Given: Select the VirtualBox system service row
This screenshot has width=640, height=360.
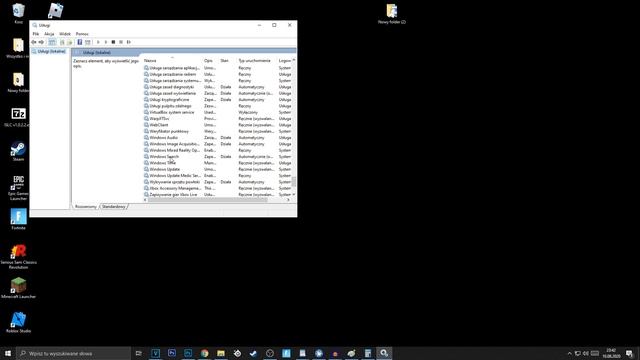Looking at the screenshot, I should pos(218,112).
